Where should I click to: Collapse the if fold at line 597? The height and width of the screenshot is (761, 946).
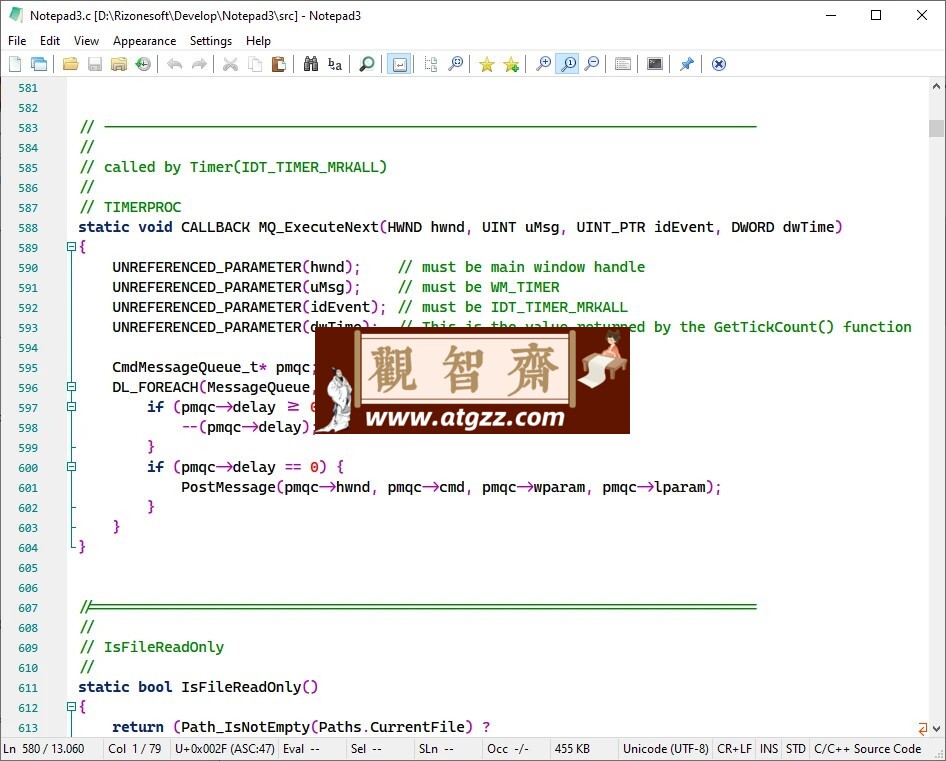coord(71,406)
